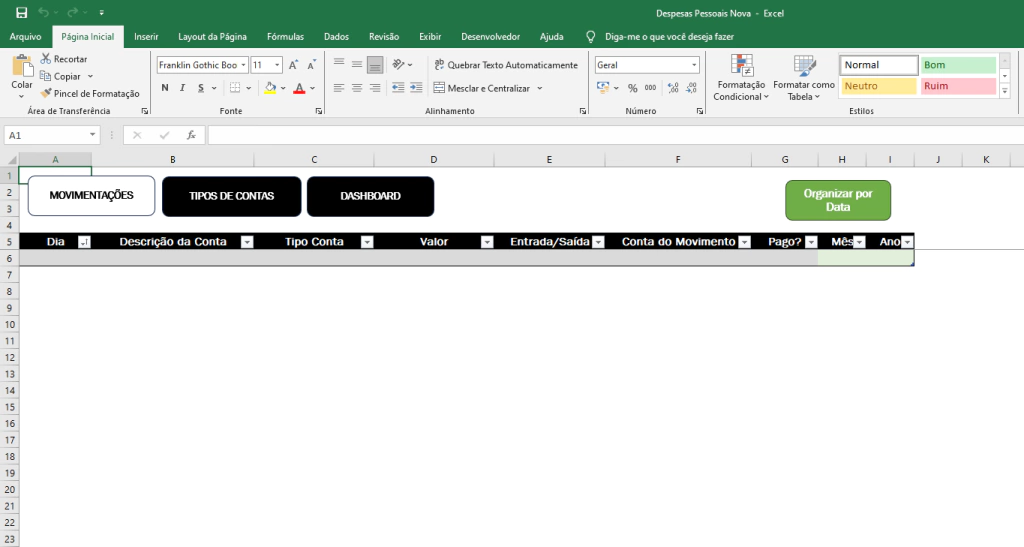The width and height of the screenshot is (1024, 547).
Task: Click the green Organizar por Data button
Action: click(x=837, y=200)
